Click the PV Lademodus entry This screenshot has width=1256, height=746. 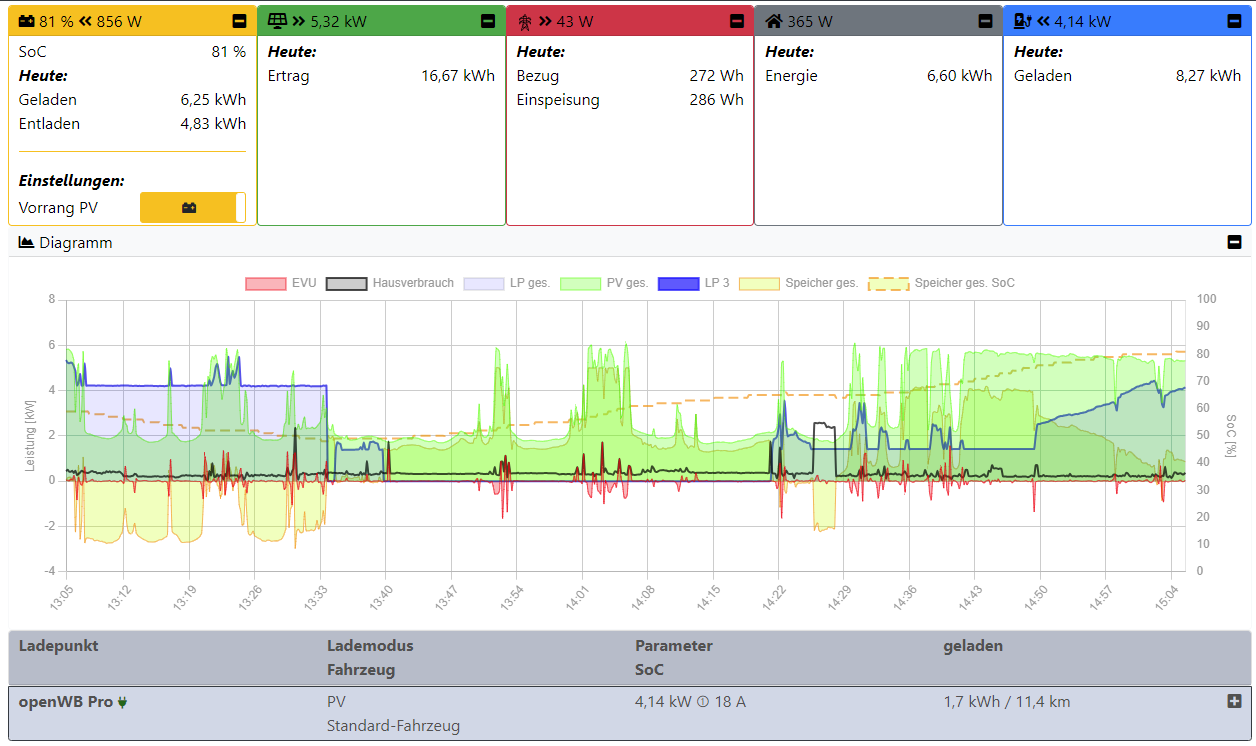(336, 702)
